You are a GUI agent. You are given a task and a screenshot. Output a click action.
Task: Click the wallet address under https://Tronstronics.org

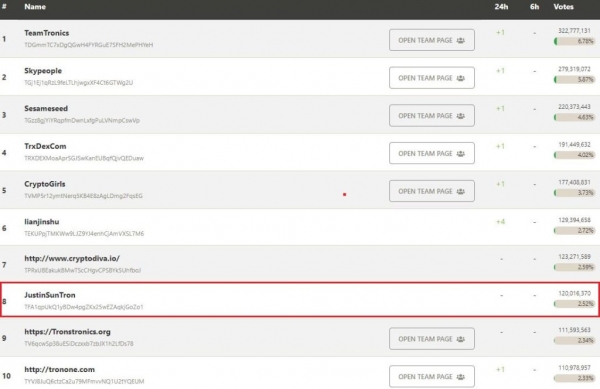[78, 343]
